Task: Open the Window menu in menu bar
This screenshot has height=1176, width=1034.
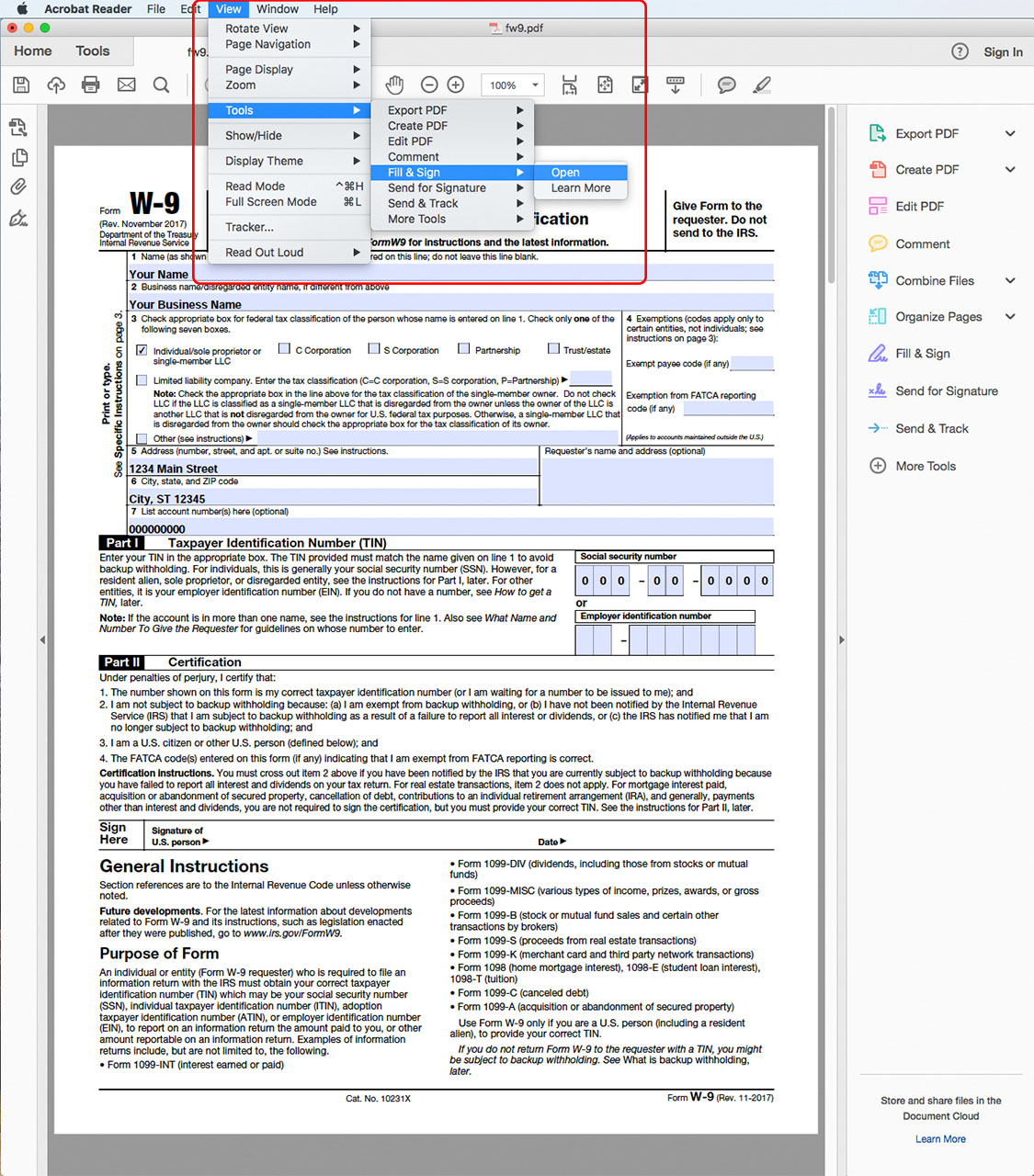Action: [277, 9]
